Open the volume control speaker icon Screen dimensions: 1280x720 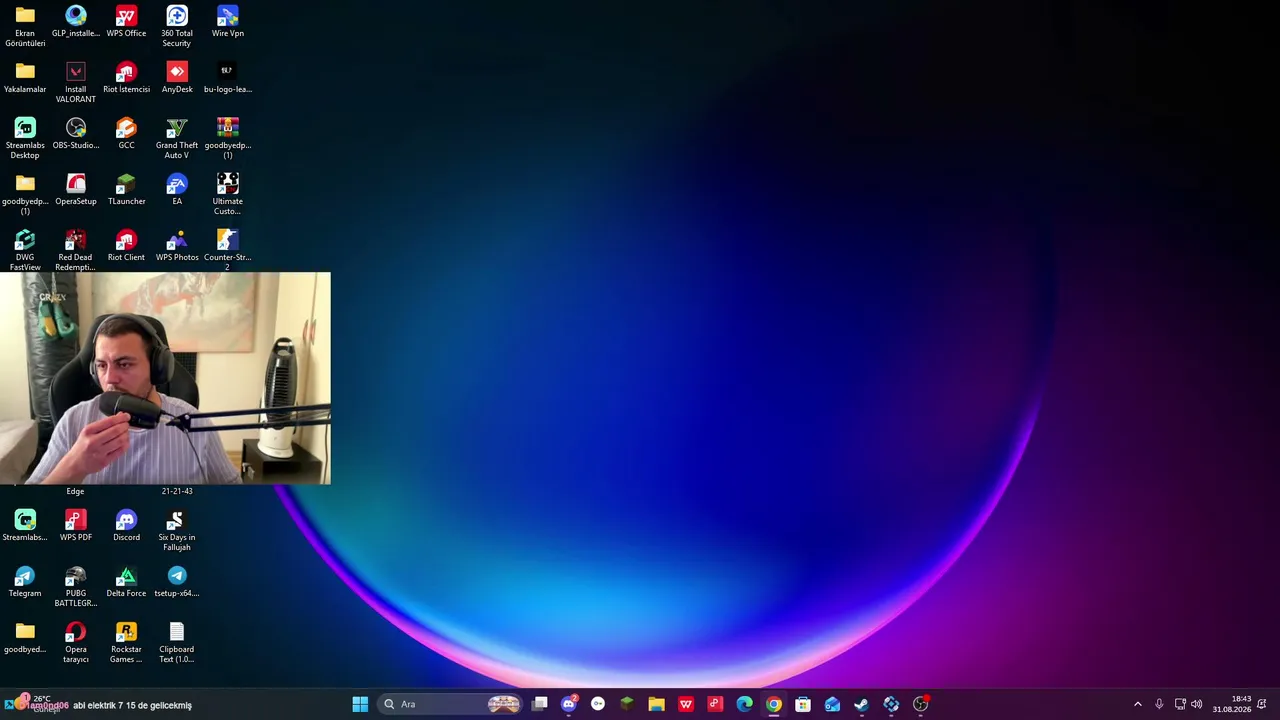[x=1197, y=704]
